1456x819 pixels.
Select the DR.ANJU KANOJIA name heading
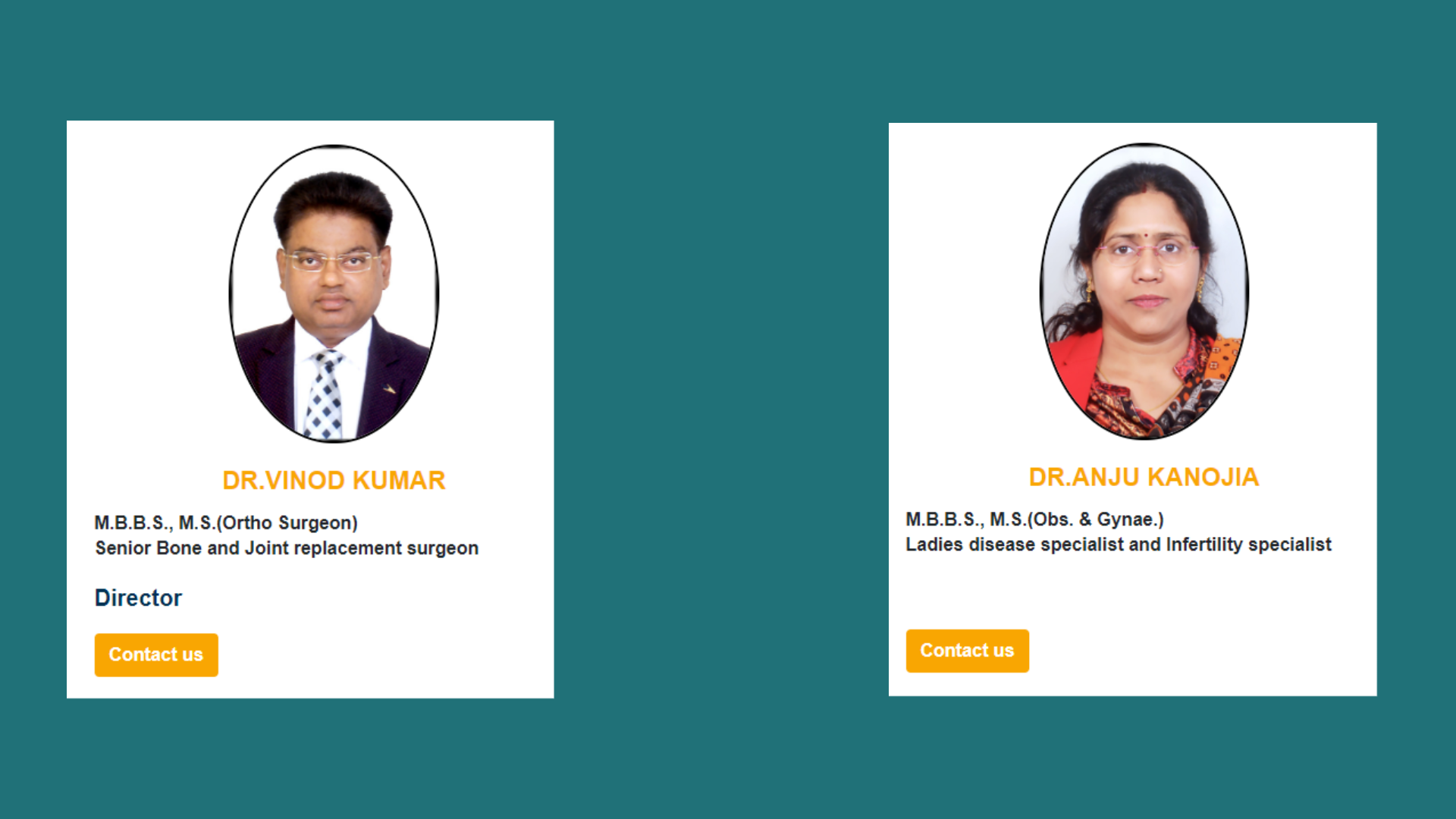1144,477
